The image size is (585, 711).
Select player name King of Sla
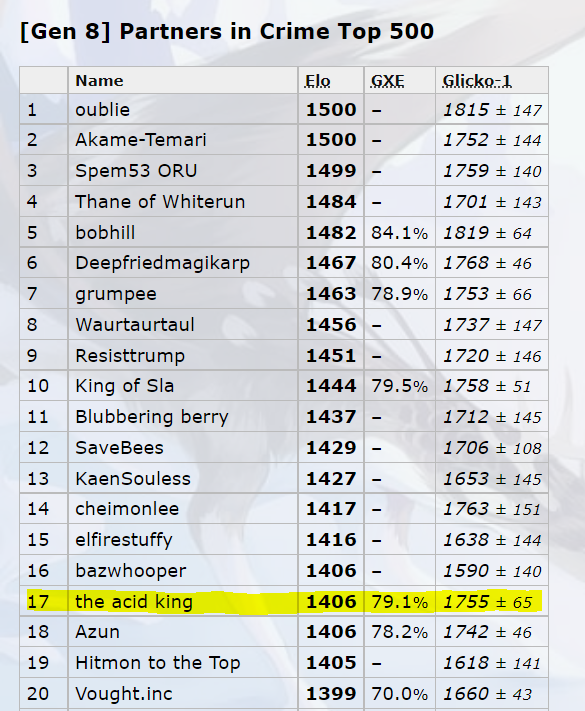(125, 386)
